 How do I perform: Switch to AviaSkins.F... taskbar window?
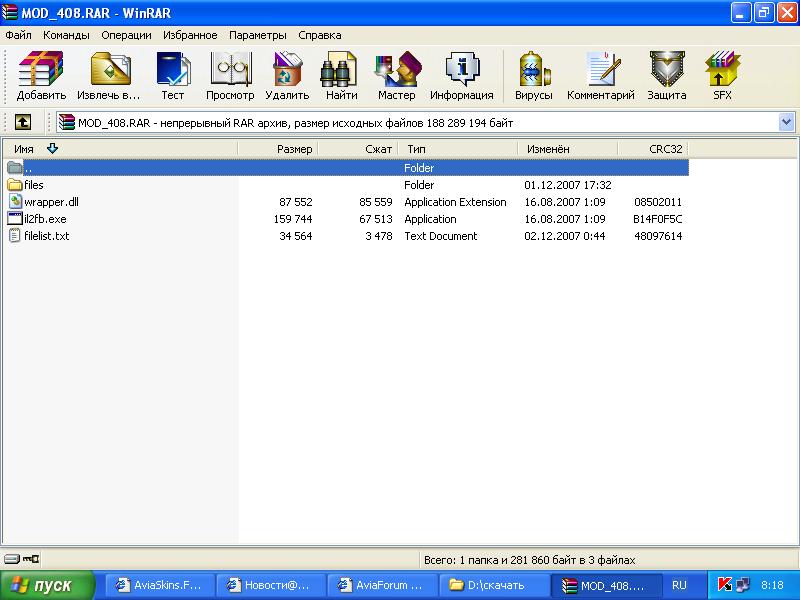[x=160, y=585]
